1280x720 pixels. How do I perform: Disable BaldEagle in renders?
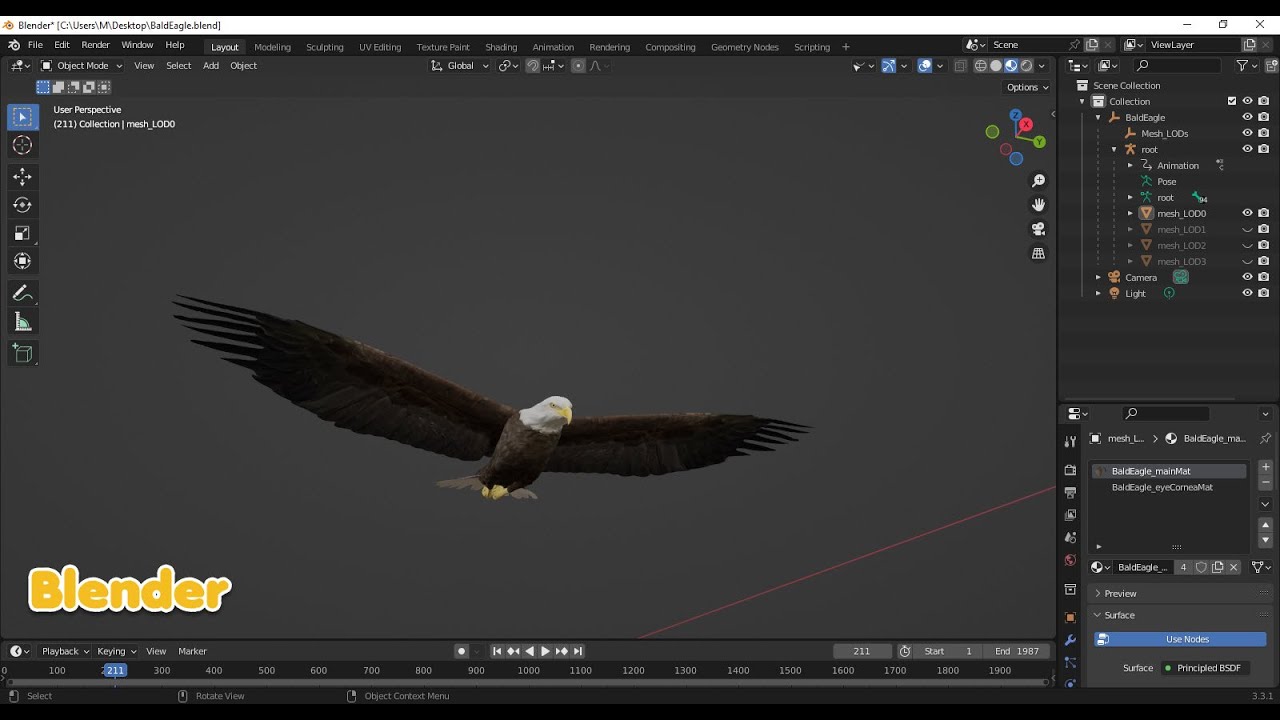click(1264, 117)
